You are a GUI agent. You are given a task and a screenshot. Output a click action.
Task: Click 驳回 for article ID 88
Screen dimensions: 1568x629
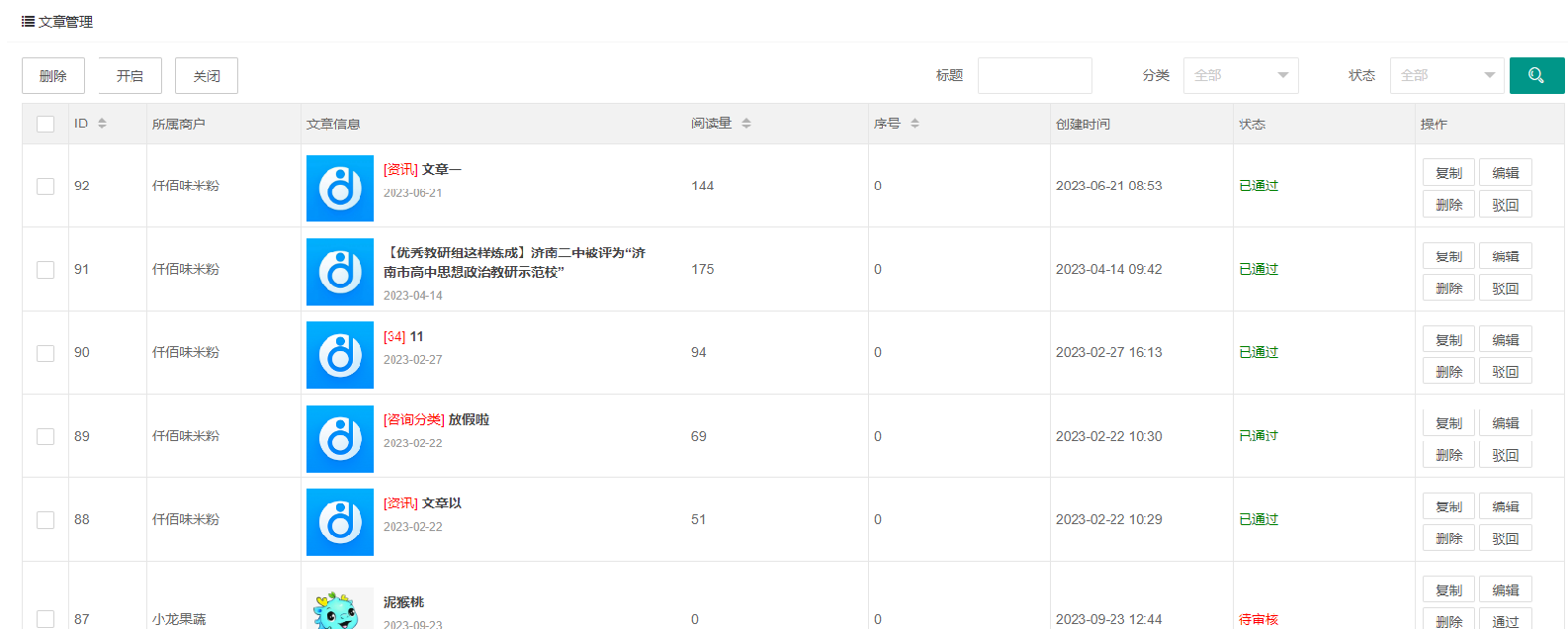click(1505, 538)
